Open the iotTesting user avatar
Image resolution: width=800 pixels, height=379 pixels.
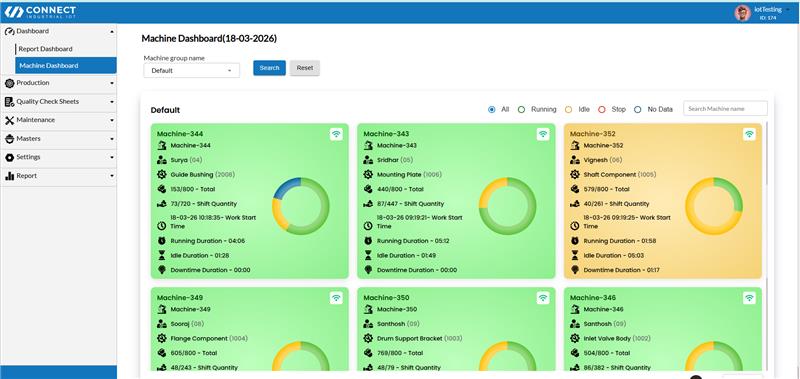[742, 13]
